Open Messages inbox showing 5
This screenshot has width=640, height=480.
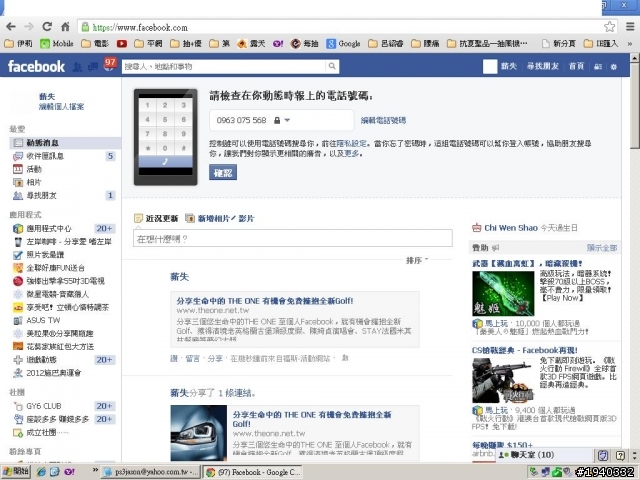tap(64, 156)
